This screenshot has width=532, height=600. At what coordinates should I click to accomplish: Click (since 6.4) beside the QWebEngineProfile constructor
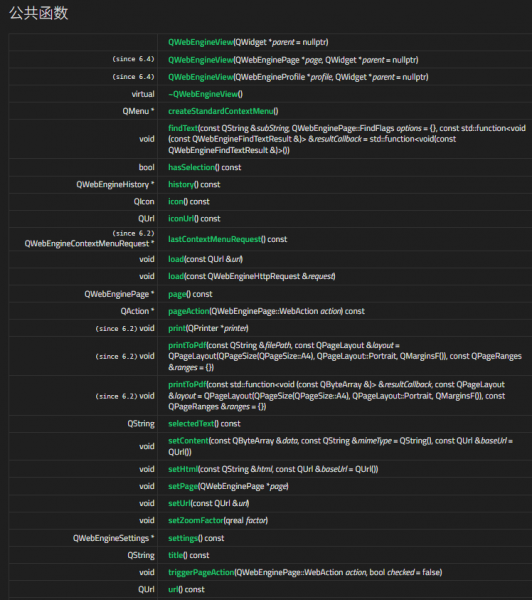pyautogui.click(x=134, y=77)
